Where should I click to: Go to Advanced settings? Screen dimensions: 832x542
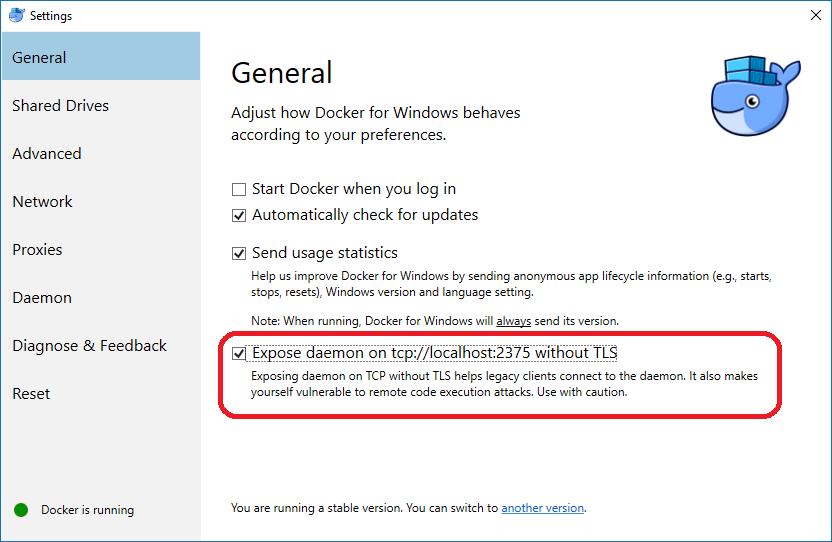47,154
